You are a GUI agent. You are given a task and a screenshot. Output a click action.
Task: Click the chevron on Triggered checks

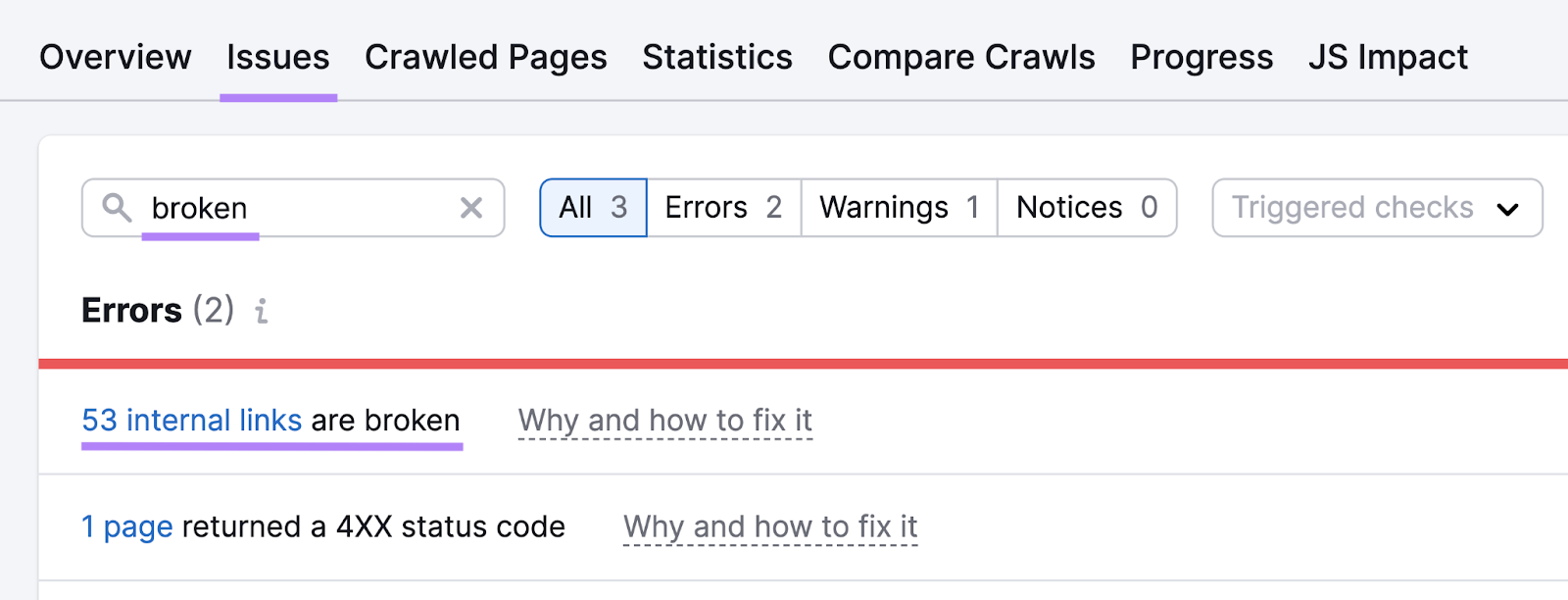[x=1510, y=208]
